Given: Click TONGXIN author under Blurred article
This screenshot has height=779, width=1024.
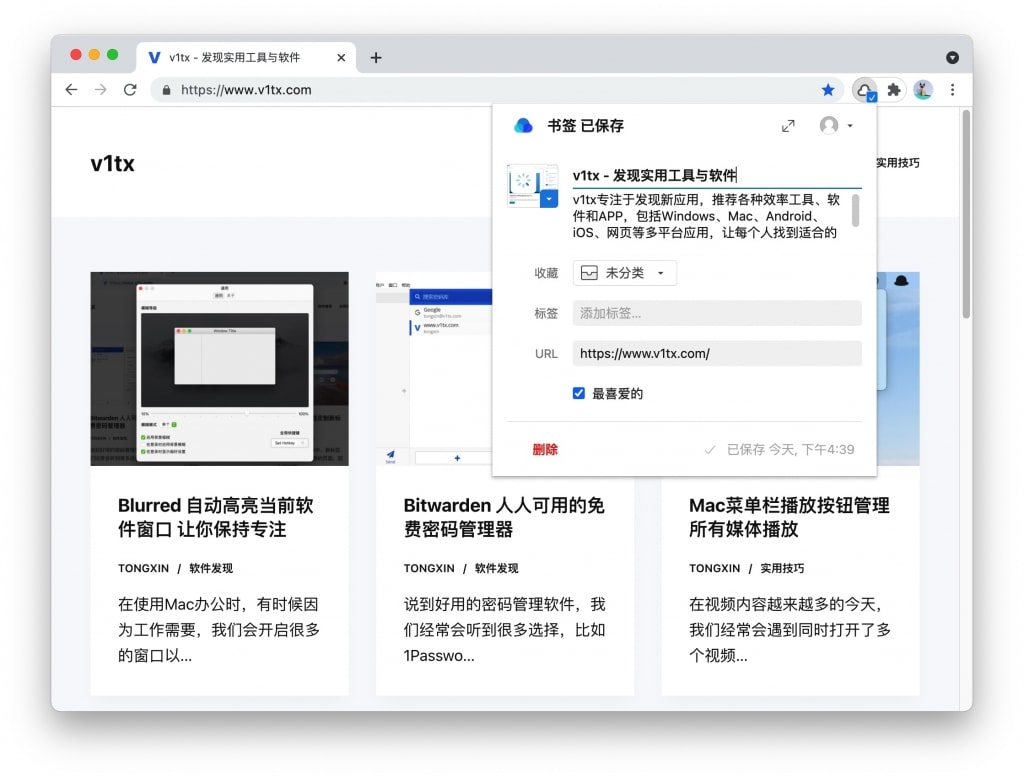Looking at the screenshot, I should (144, 568).
